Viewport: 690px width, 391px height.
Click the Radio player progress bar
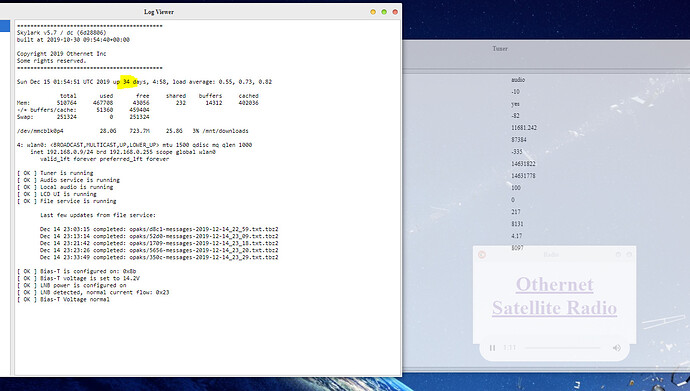563,348
